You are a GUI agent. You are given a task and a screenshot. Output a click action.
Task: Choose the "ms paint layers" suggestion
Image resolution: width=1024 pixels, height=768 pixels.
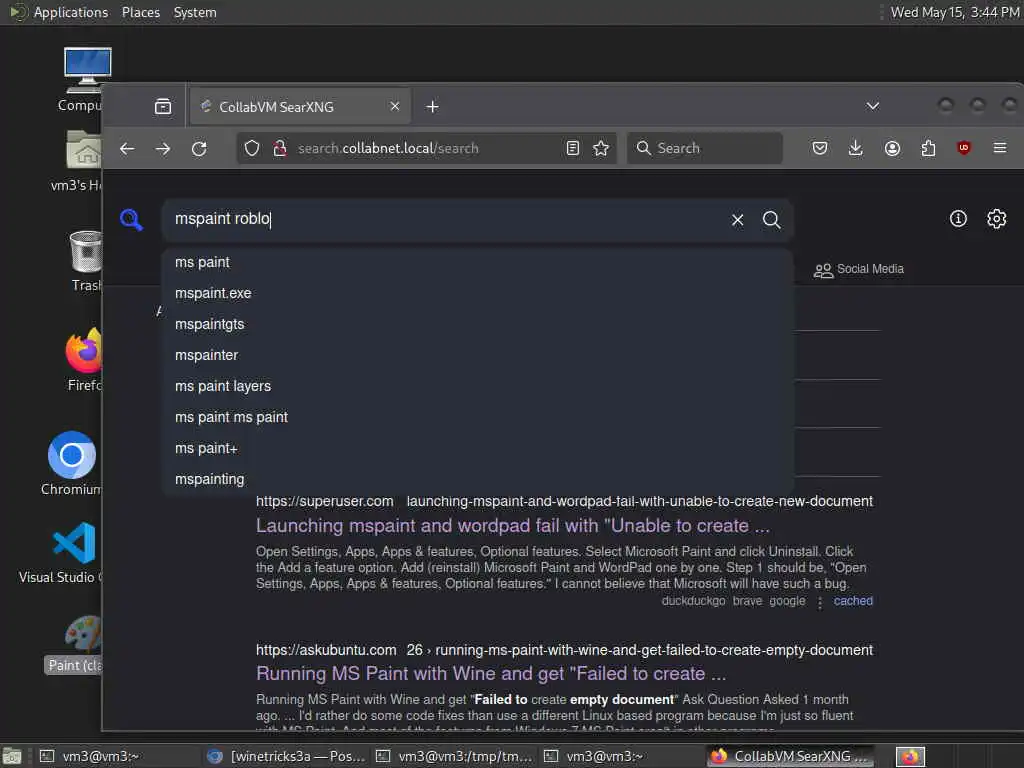(x=477, y=386)
